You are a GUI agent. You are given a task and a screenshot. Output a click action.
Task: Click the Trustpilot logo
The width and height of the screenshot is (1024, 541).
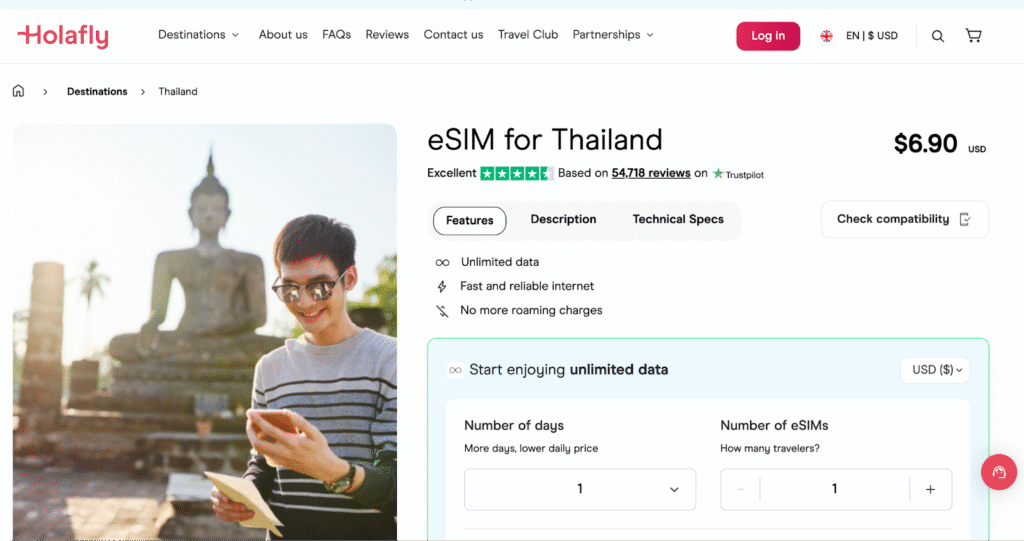pyautogui.click(x=738, y=174)
